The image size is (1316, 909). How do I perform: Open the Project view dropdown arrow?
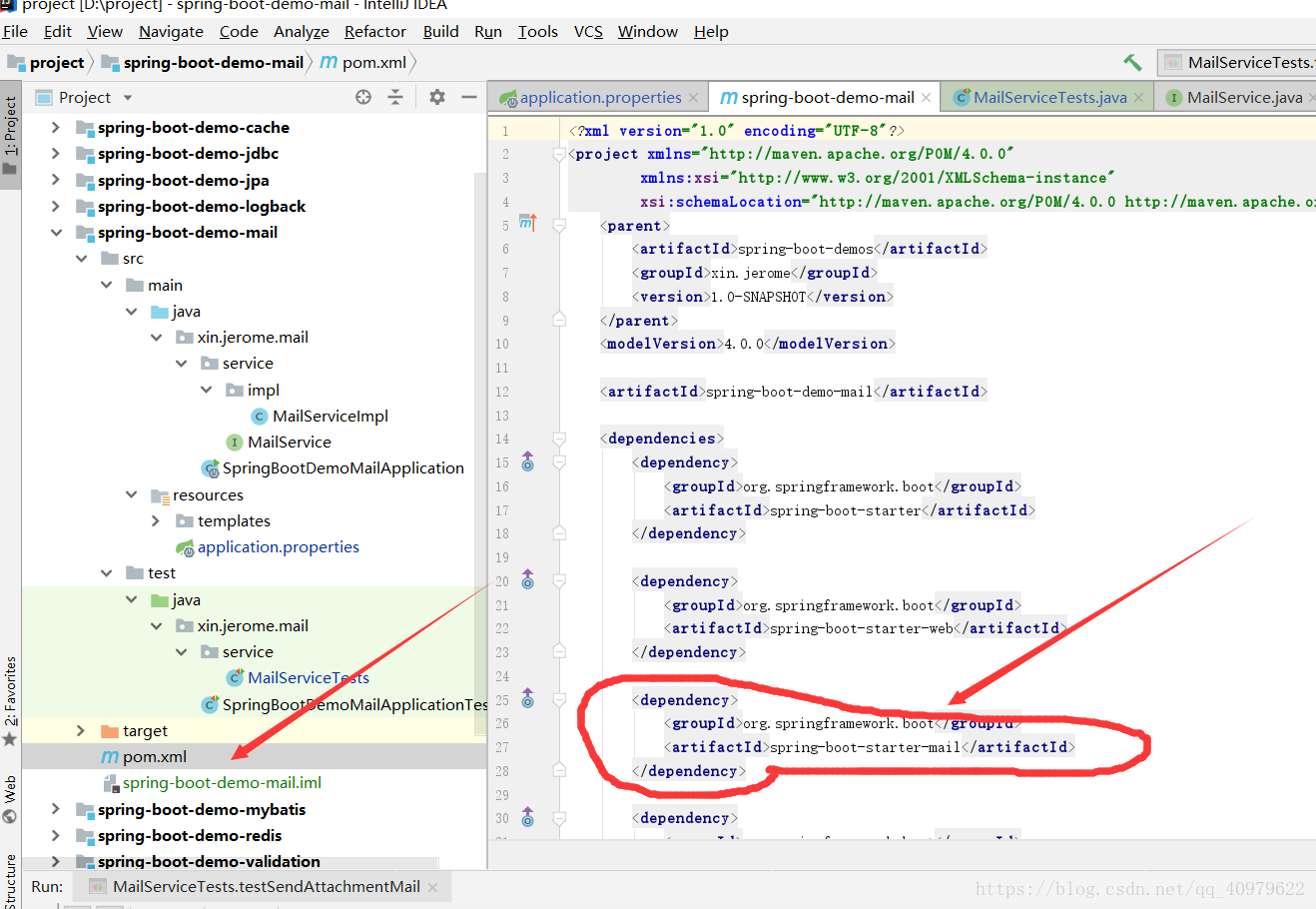[x=128, y=98]
